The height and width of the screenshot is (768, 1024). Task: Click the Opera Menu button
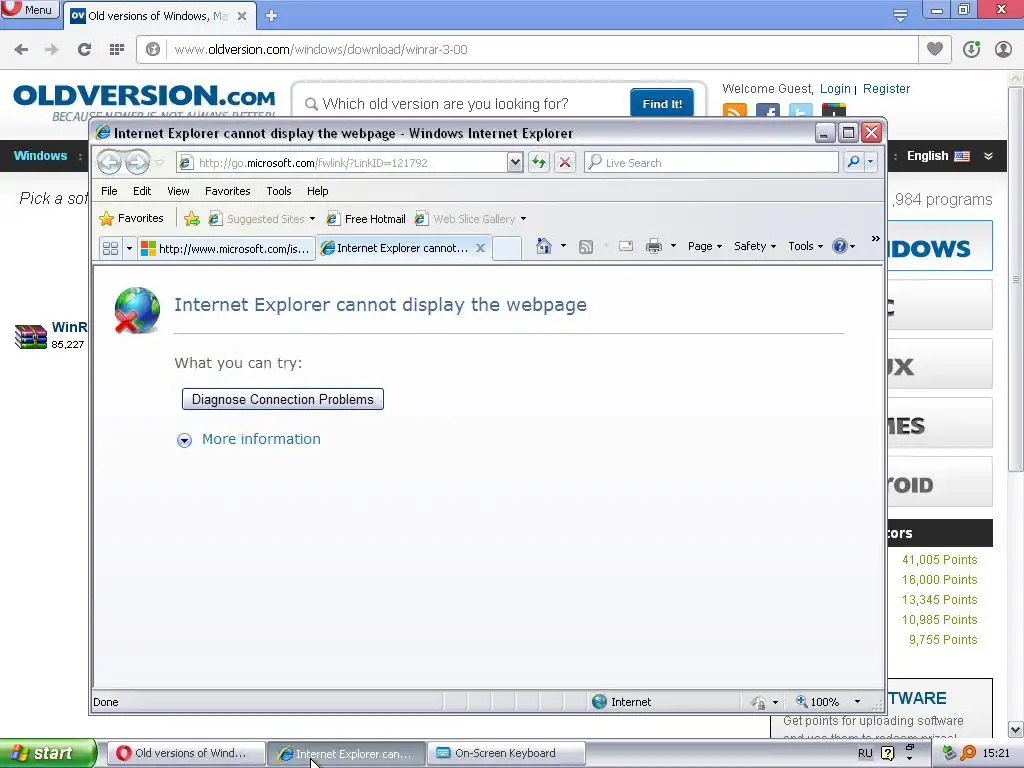(29, 9)
